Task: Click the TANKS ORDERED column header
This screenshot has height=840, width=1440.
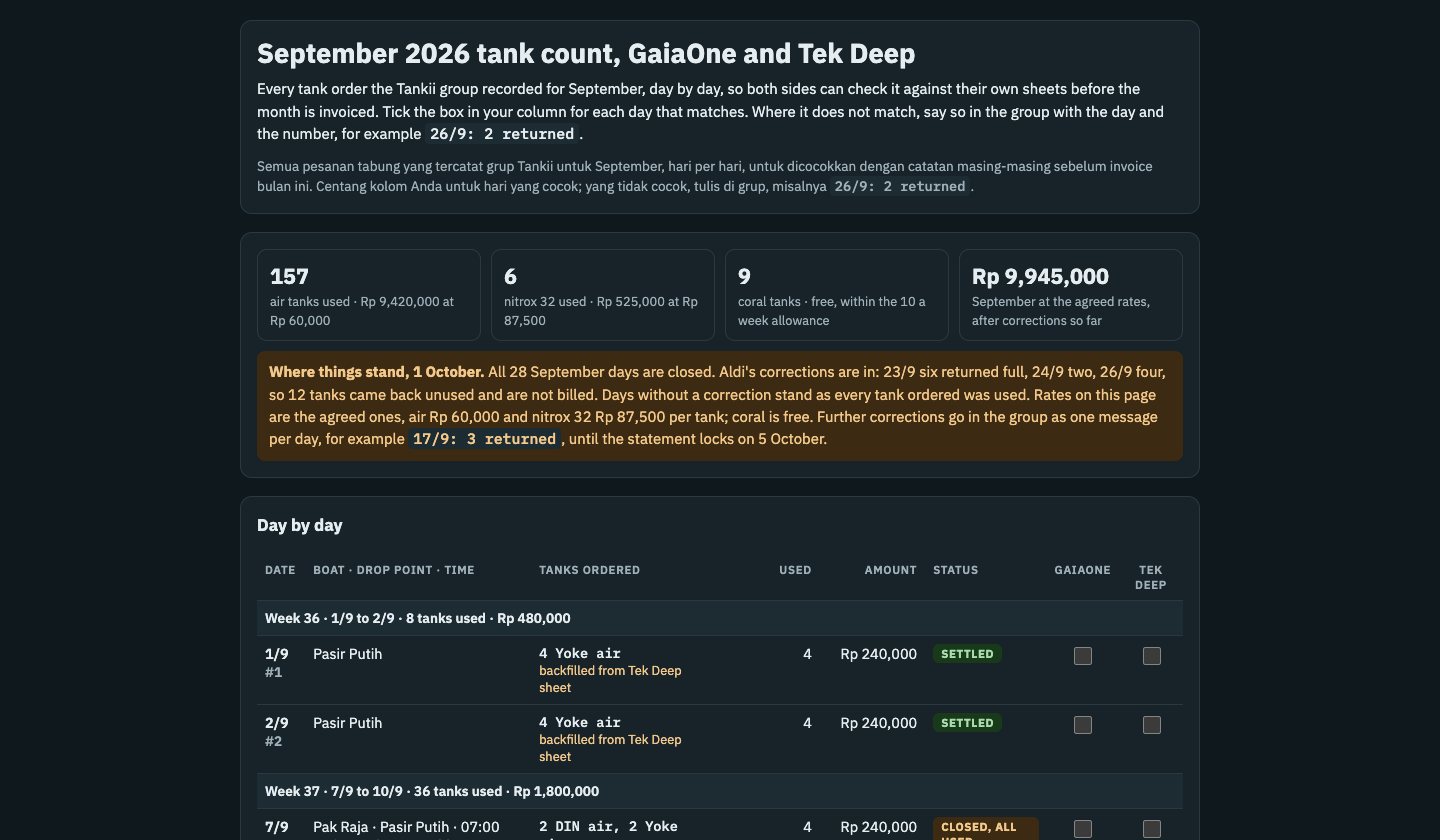Action: (x=589, y=570)
